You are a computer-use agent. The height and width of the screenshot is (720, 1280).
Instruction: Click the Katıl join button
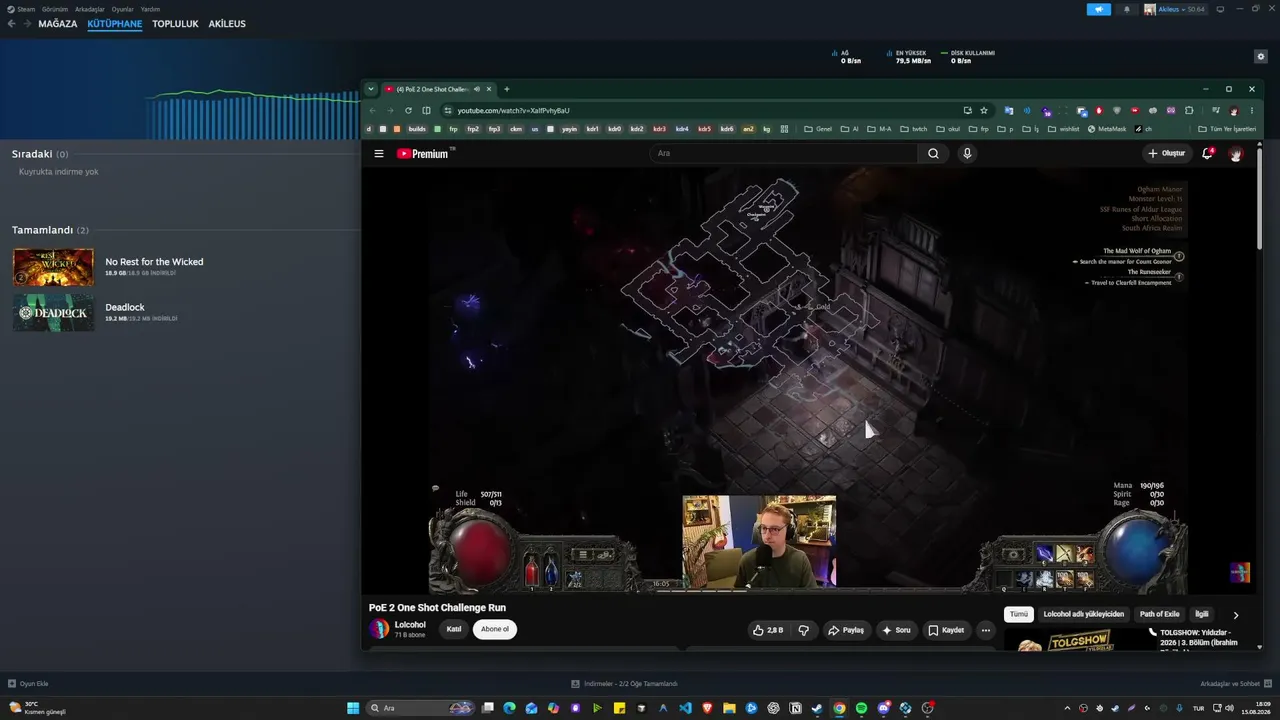click(454, 629)
